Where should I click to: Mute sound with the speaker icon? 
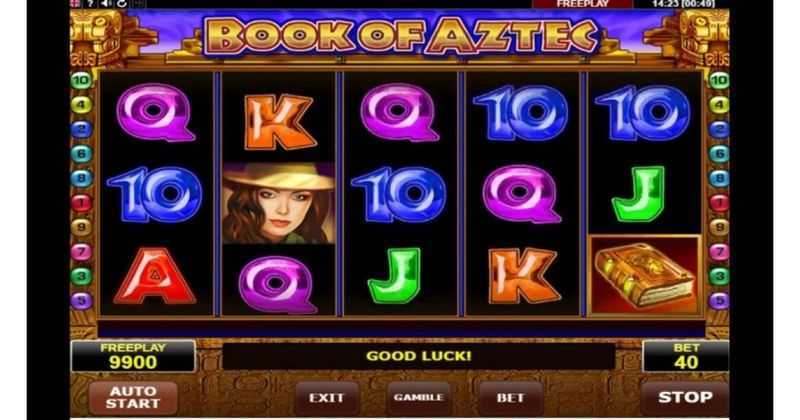click(x=106, y=4)
